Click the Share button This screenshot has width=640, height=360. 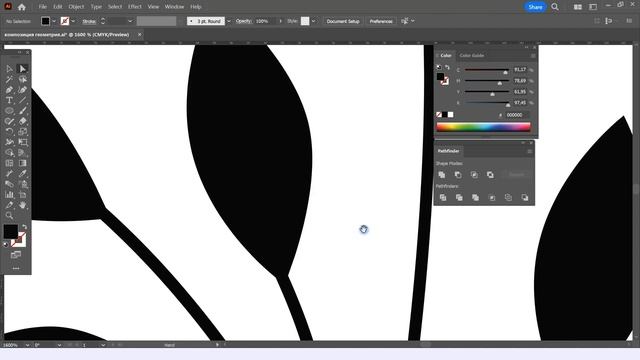click(x=535, y=7)
